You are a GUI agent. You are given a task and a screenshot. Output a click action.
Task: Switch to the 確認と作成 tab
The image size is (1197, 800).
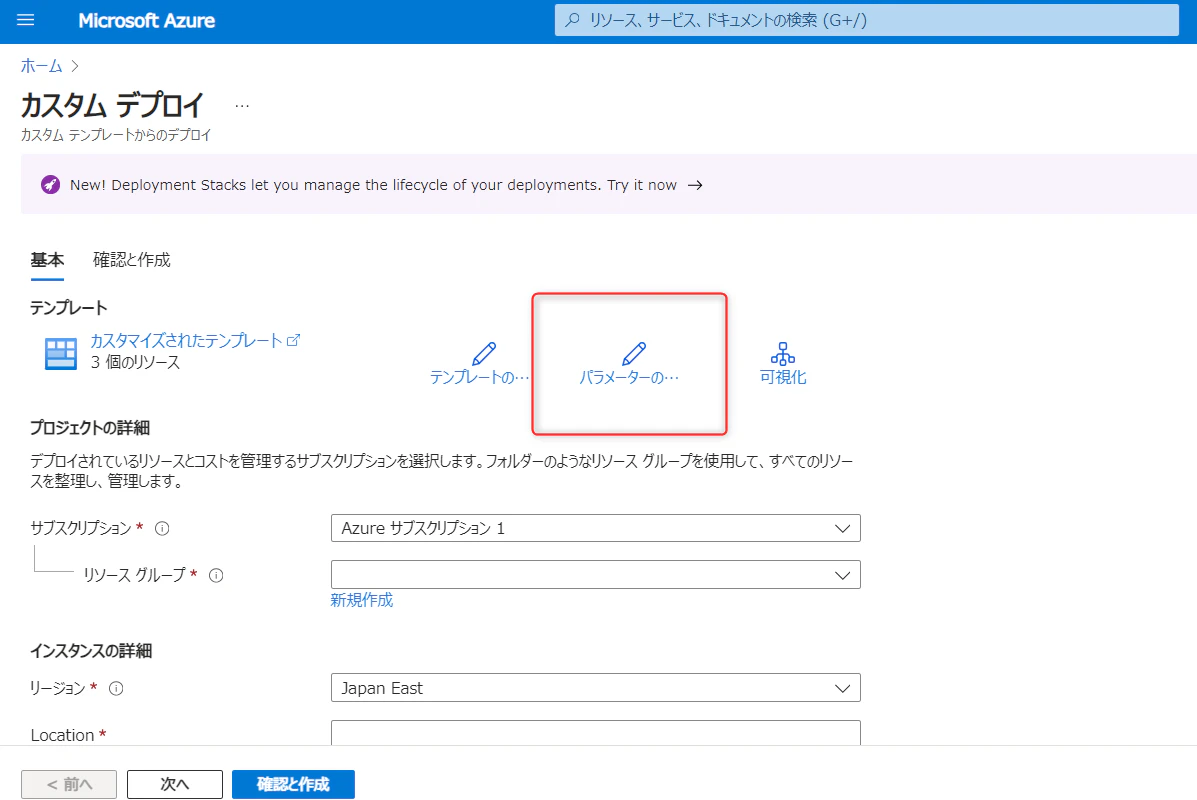(132, 260)
